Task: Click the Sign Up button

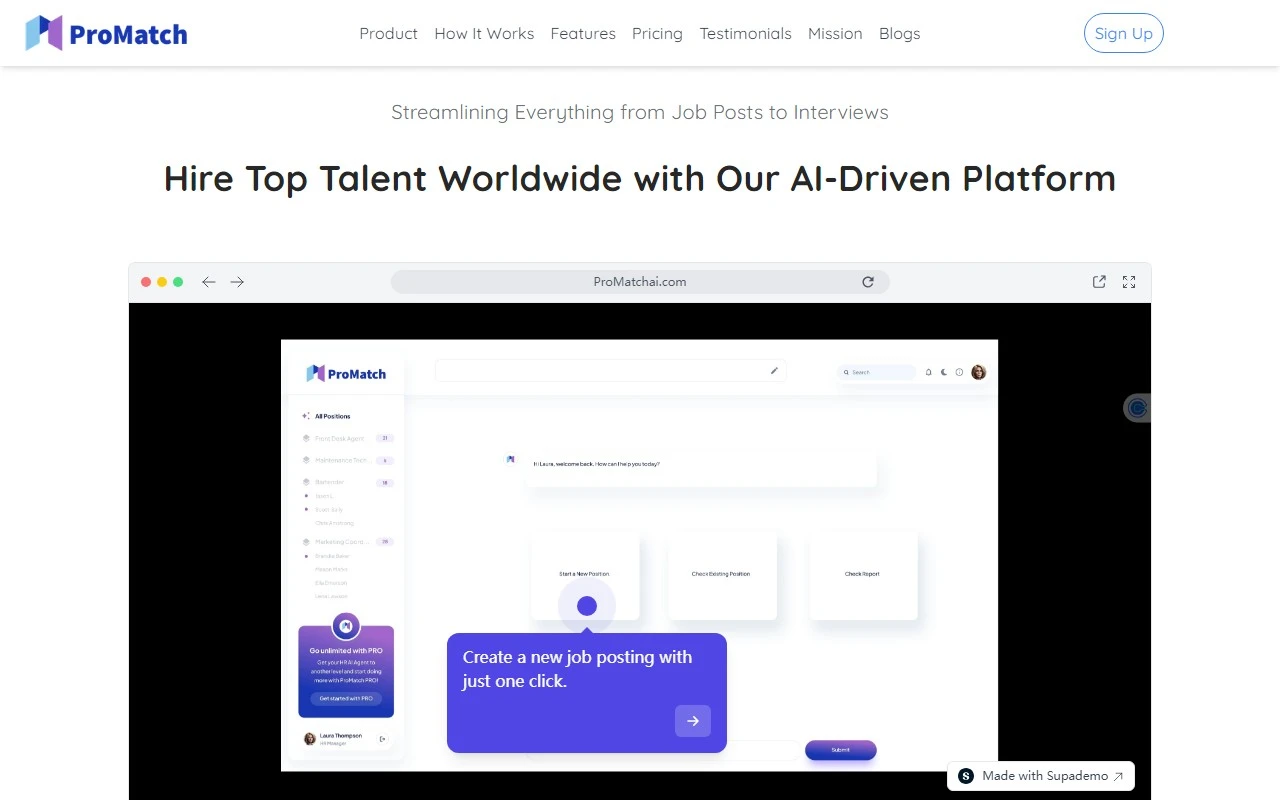Action: coord(1124,33)
